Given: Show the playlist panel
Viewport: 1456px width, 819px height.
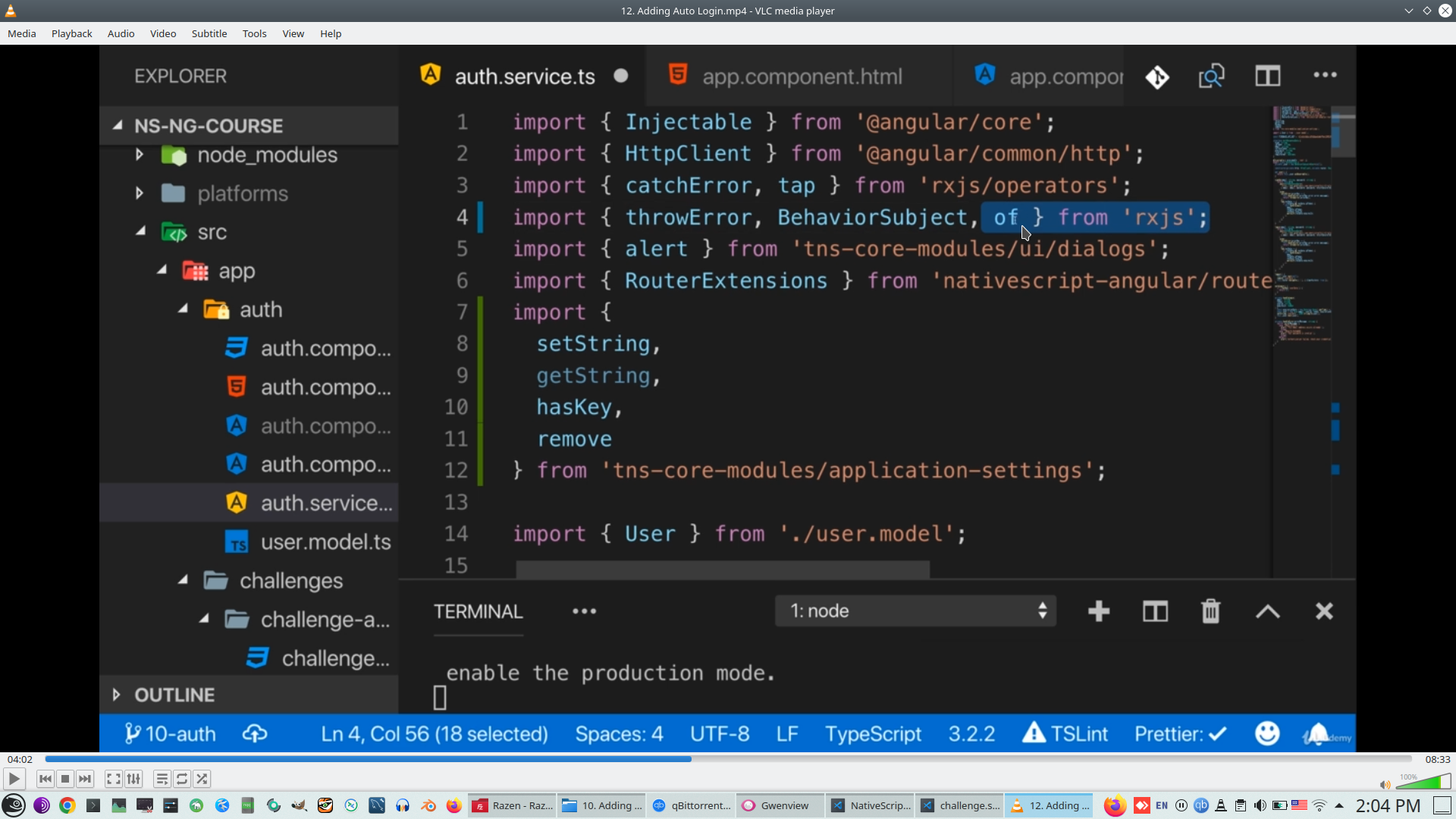Looking at the screenshot, I should pyautogui.click(x=162, y=779).
